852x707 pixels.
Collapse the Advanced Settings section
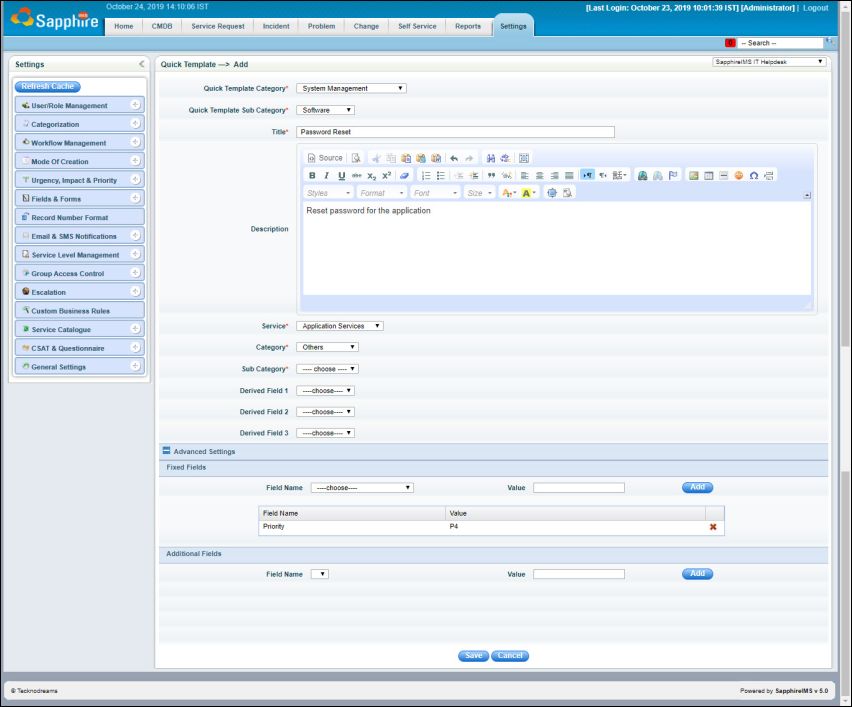pyautogui.click(x=167, y=452)
